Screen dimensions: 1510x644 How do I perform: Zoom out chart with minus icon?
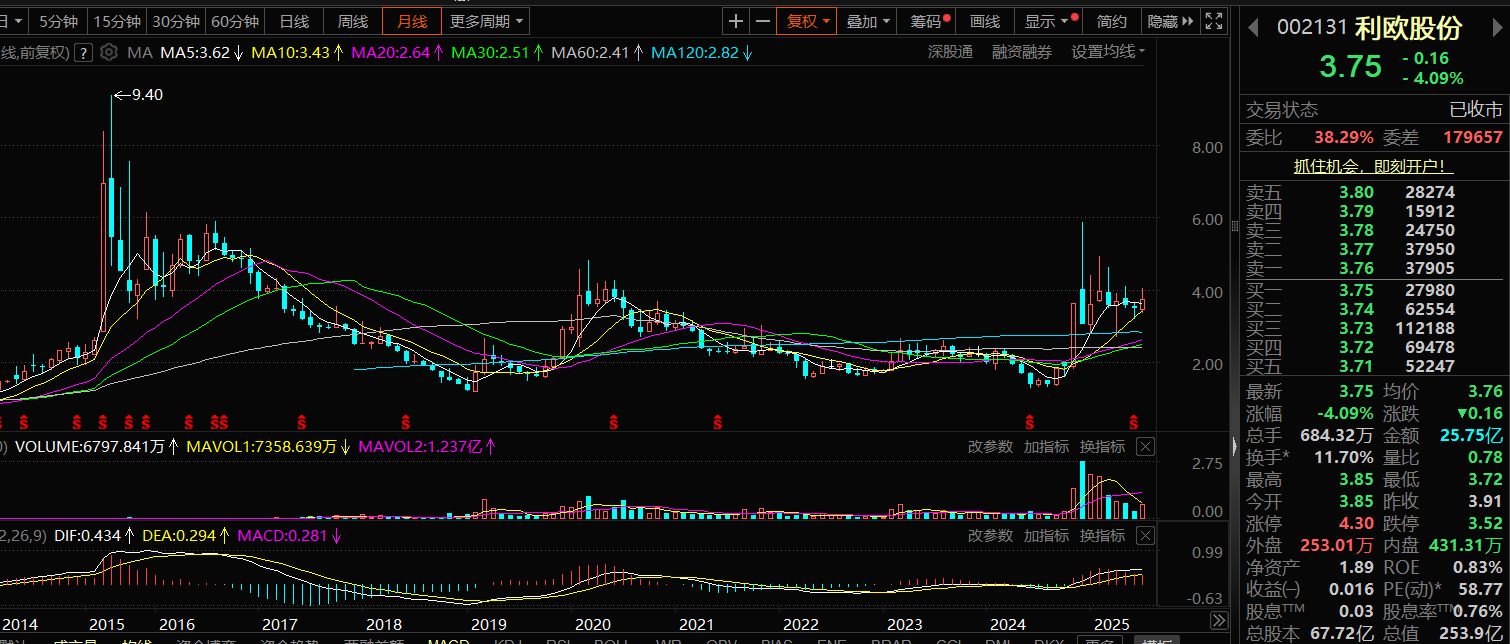tap(762, 21)
